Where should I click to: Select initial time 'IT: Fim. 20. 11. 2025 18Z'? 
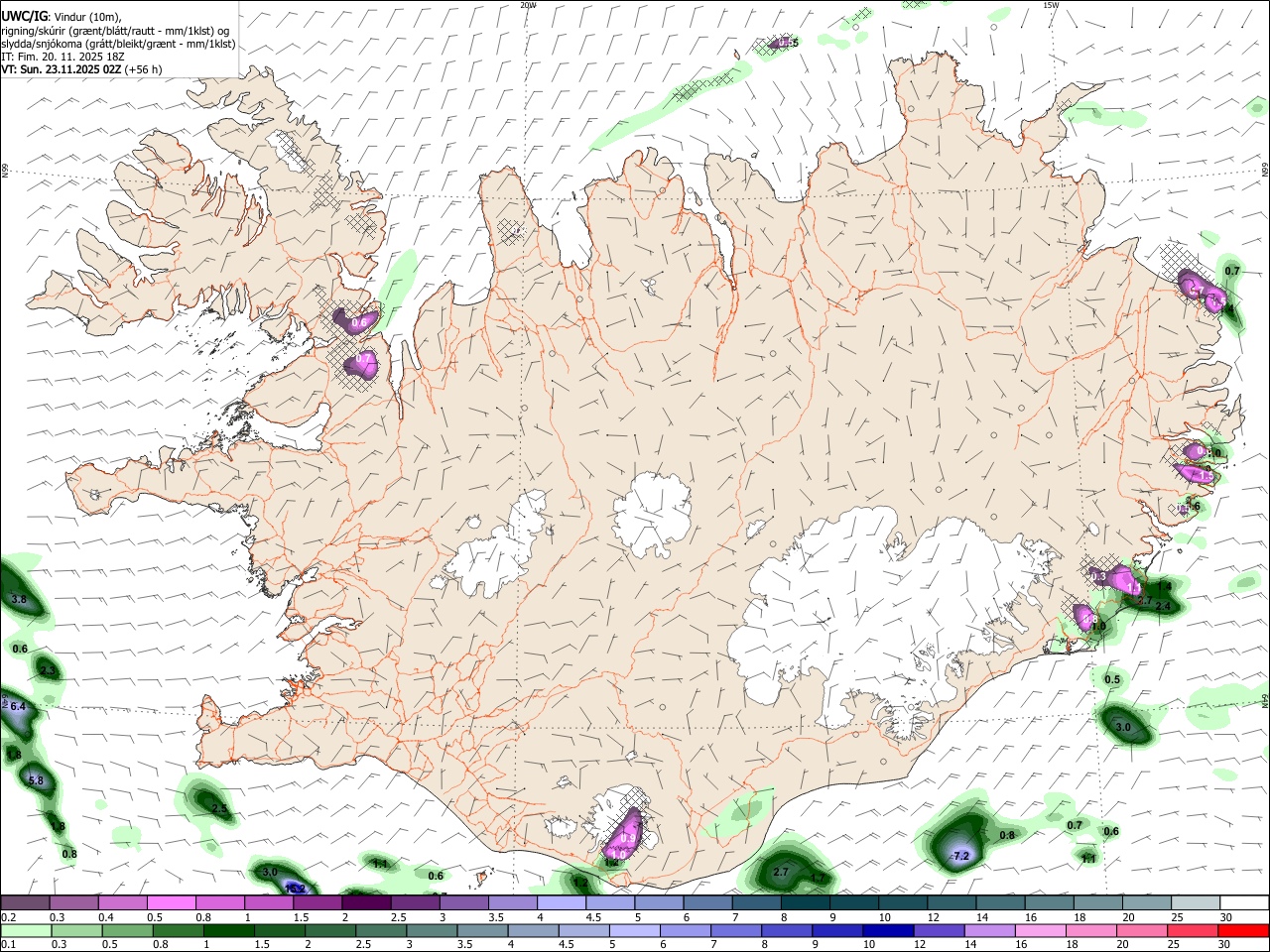tap(63, 57)
